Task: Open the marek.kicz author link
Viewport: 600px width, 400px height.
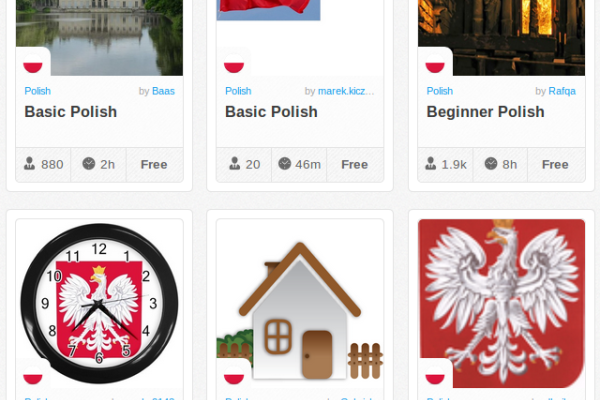Action: tap(346, 91)
